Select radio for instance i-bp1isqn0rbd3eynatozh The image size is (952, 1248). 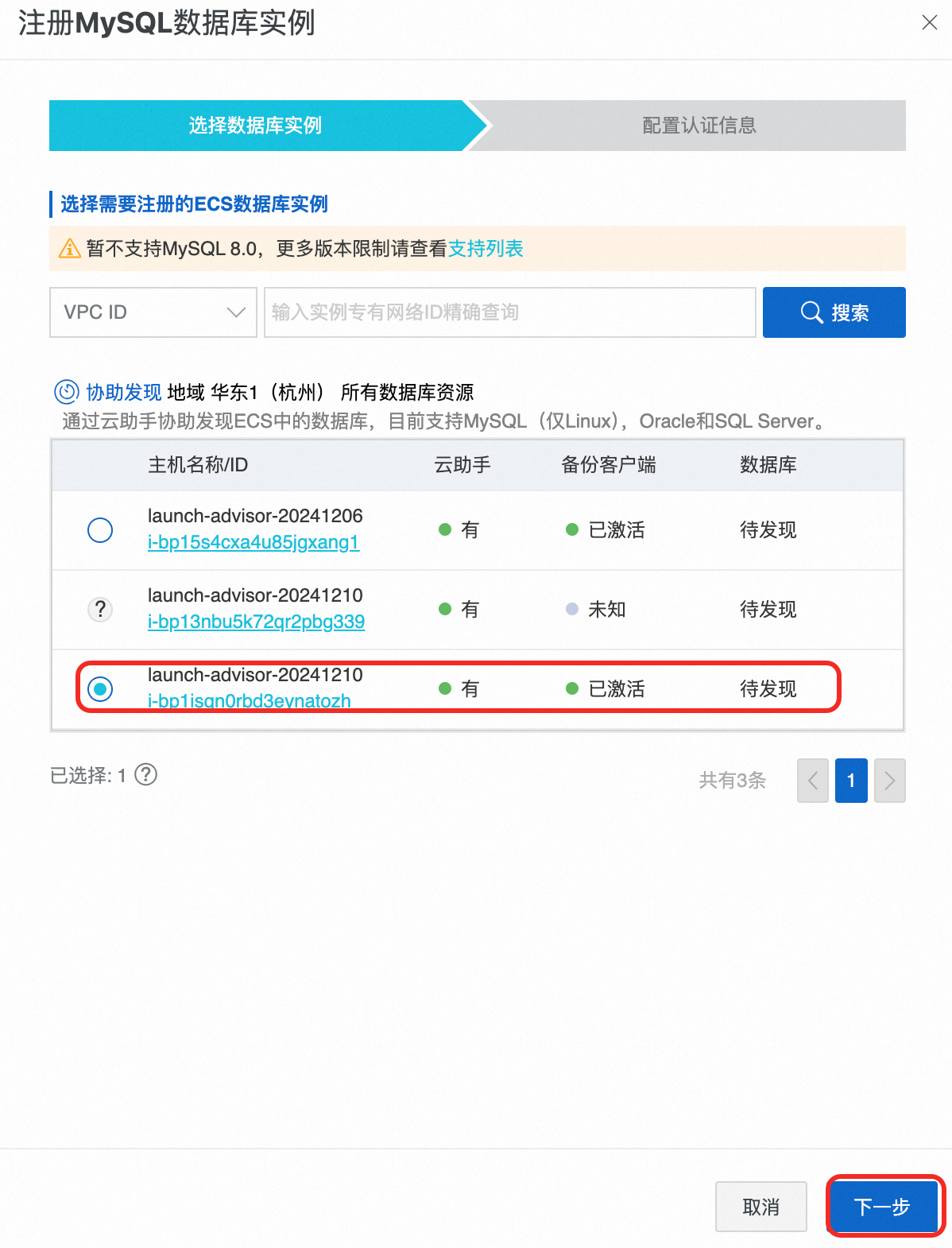100,689
